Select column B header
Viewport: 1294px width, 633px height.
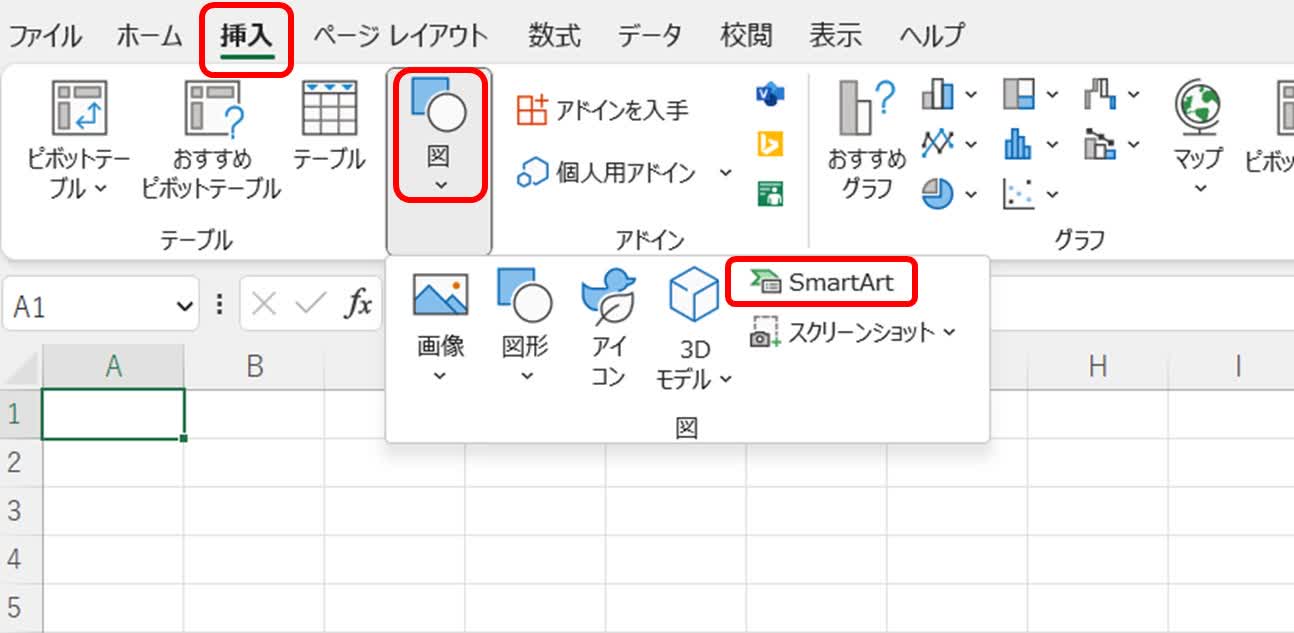click(254, 367)
